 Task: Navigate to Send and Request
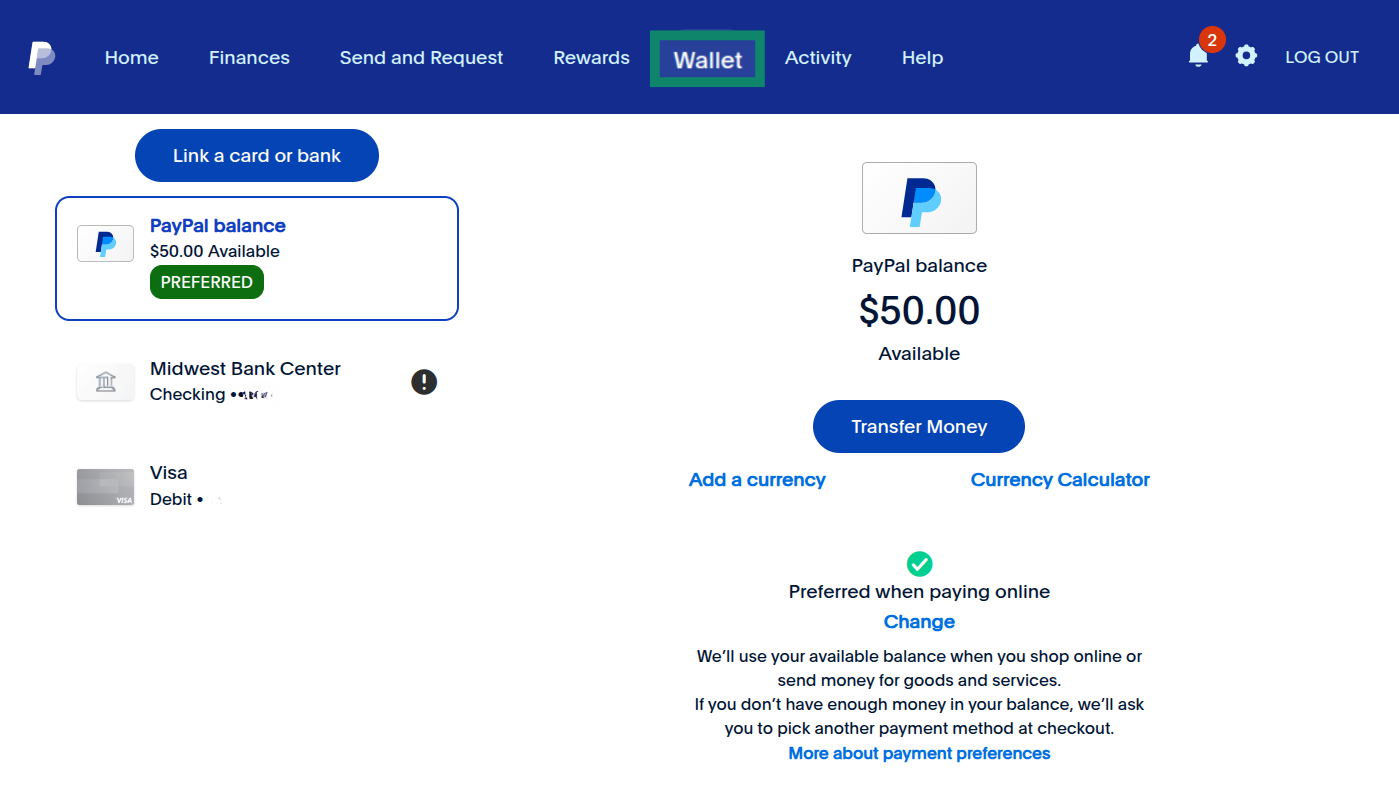(421, 57)
